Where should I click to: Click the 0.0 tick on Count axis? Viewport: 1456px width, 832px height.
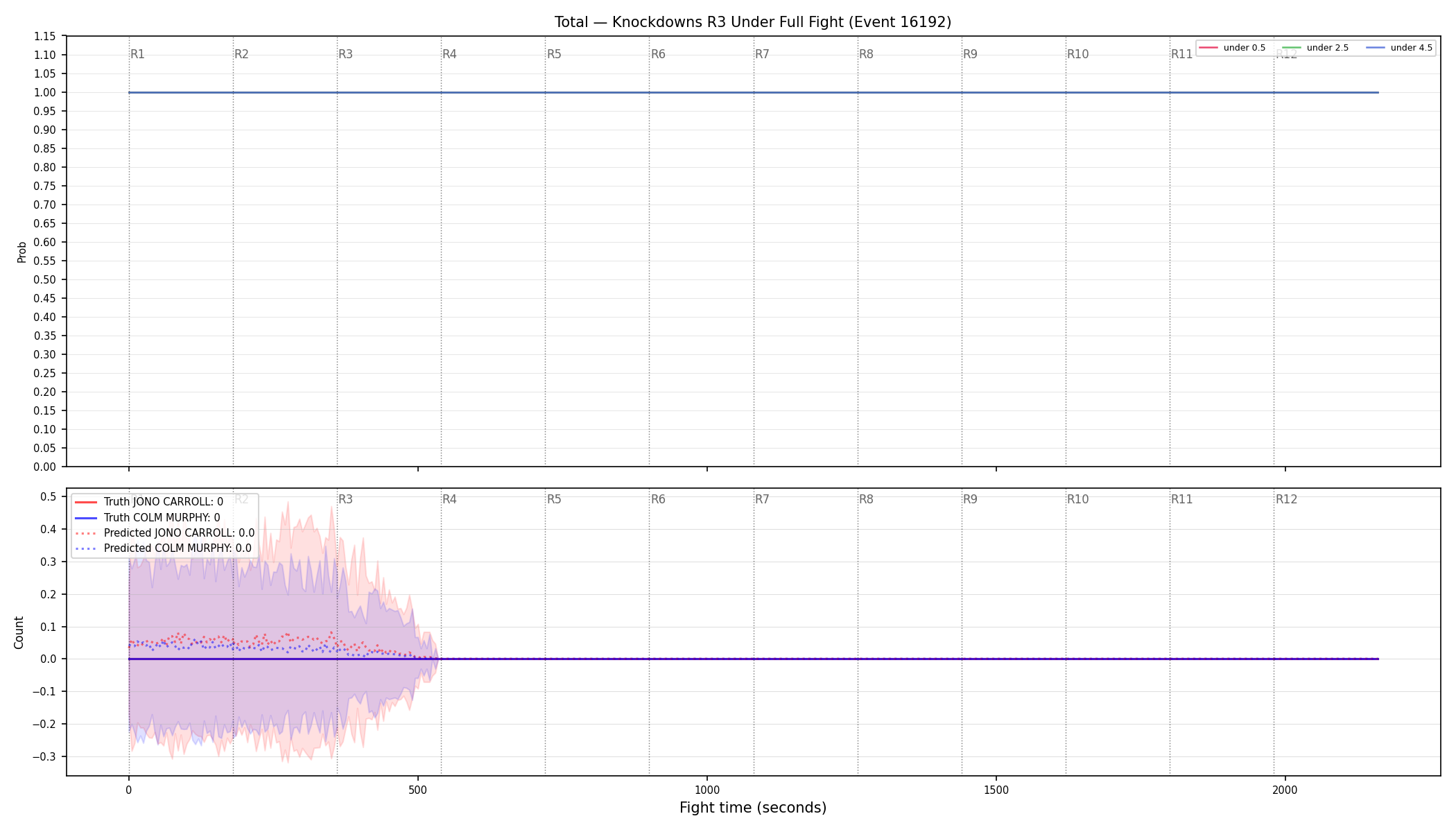tap(49, 659)
